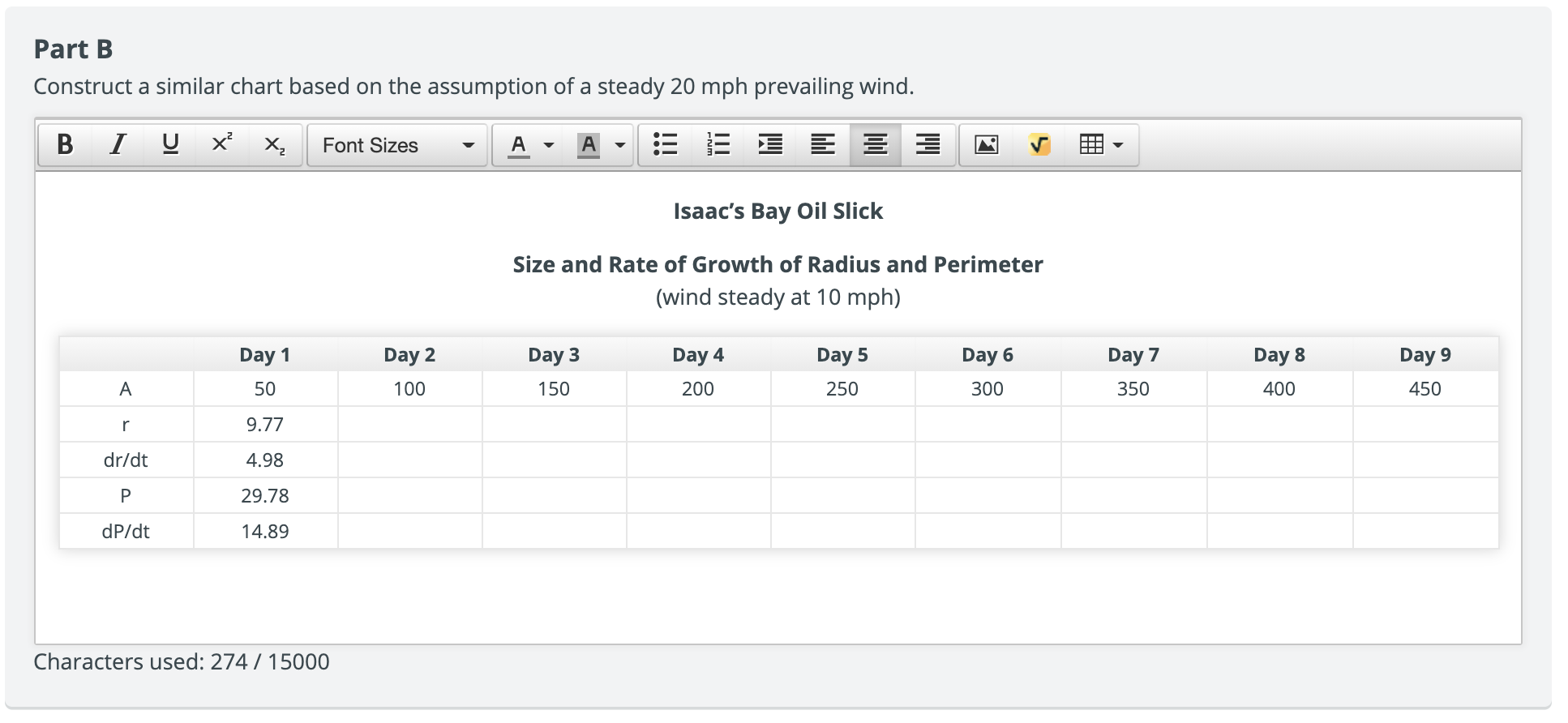Click the row label A

[126, 389]
